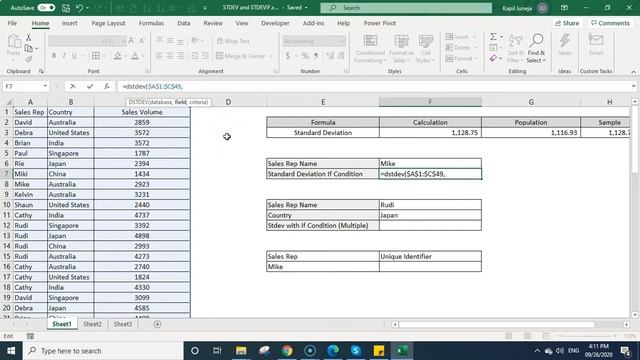The height and width of the screenshot is (360, 640).
Task: Click vertical scrollbar down arrow
Action: tap(635, 315)
